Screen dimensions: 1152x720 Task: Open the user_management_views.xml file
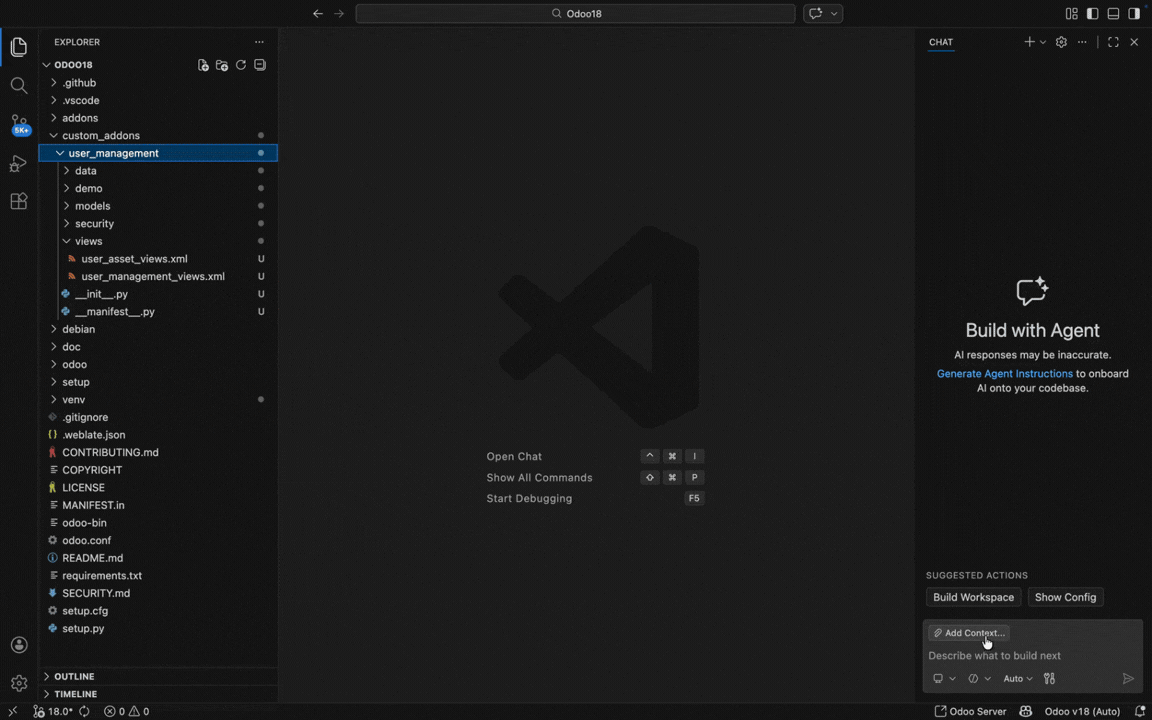pos(158,276)
